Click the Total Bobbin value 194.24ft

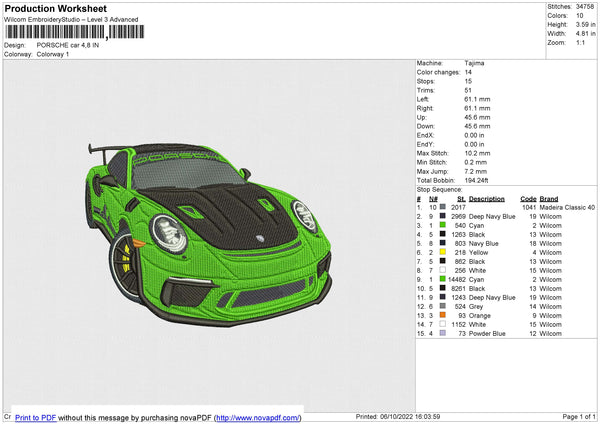476,180
